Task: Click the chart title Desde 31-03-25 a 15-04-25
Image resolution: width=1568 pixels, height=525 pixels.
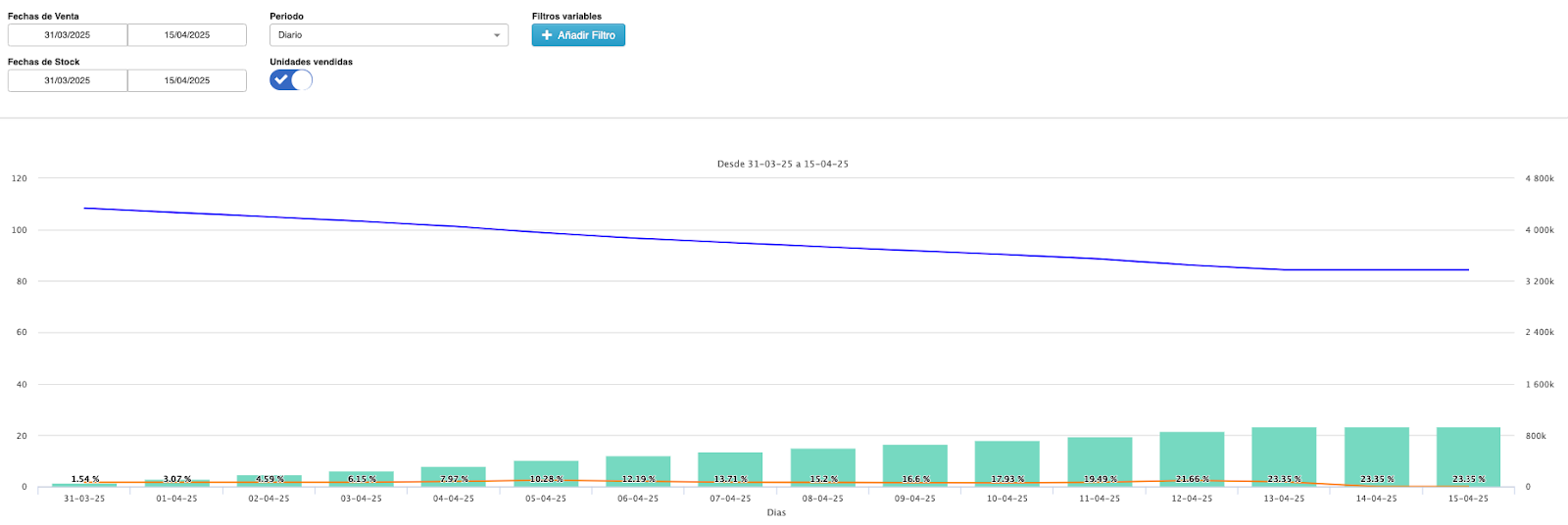Action: [782, 164]
